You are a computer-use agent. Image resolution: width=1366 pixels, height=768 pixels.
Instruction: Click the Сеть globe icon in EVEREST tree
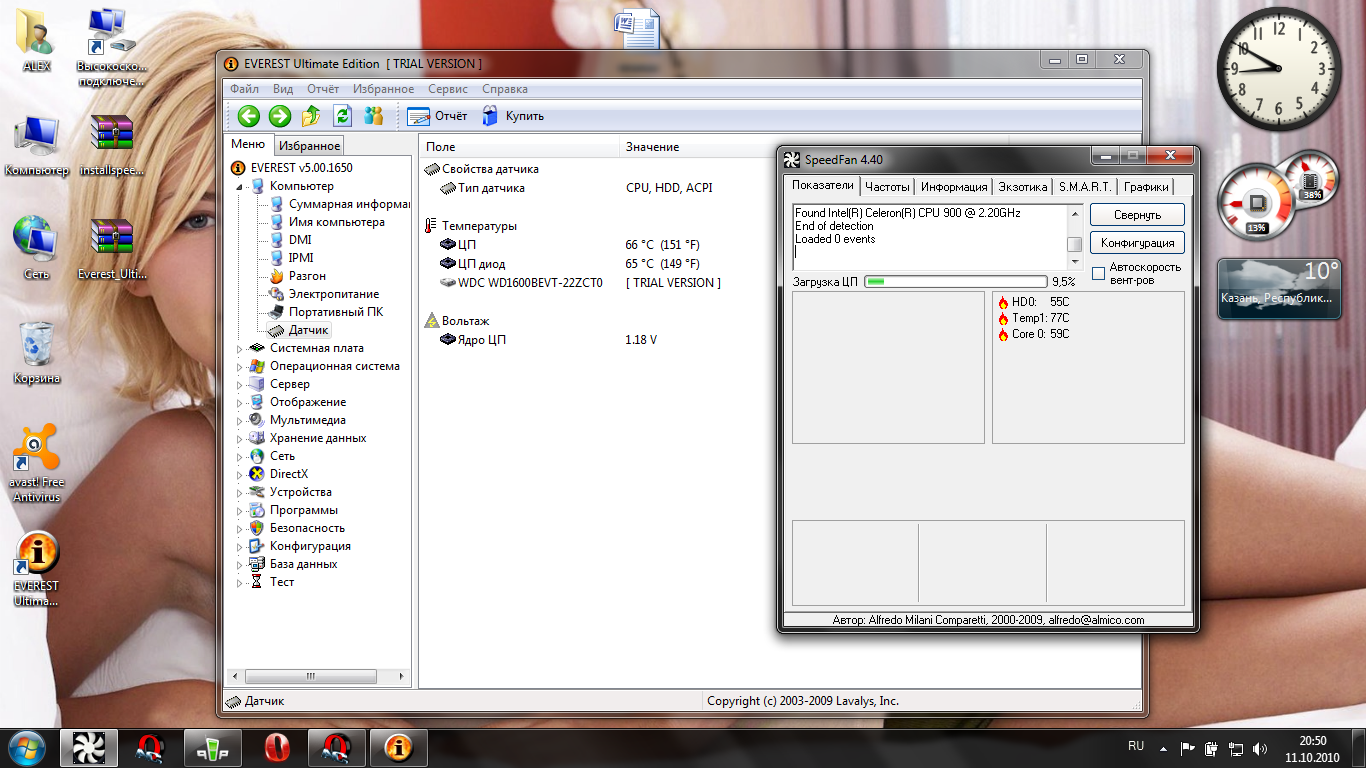pyautogui.click(x=257, y=456)
